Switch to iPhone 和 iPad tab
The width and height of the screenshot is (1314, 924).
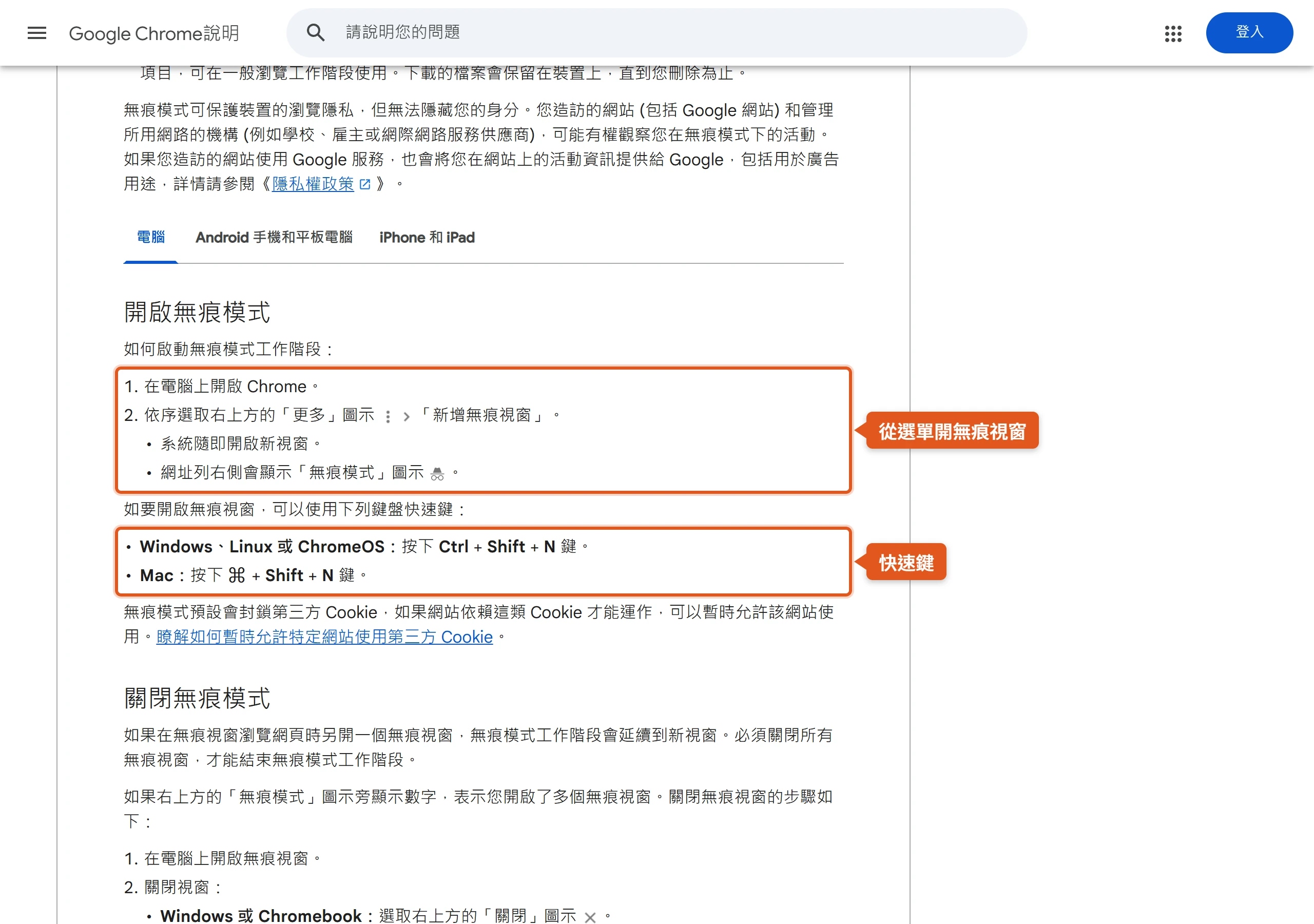427,237
